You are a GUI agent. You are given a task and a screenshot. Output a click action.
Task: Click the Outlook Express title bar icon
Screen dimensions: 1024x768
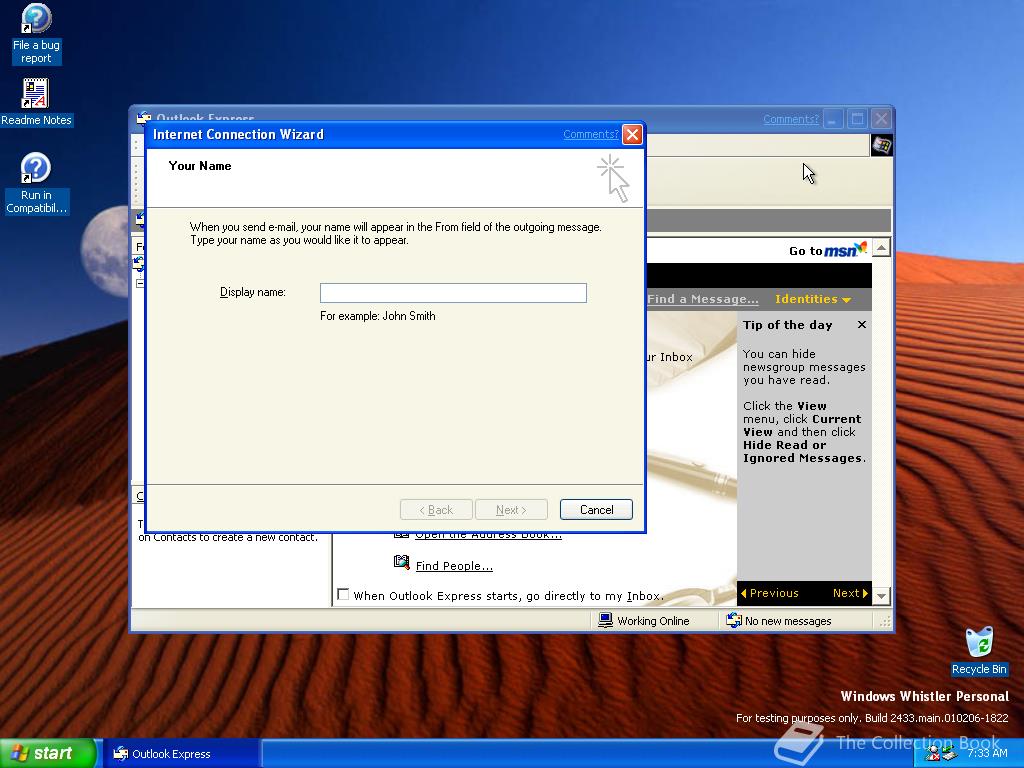pos(143,118)
